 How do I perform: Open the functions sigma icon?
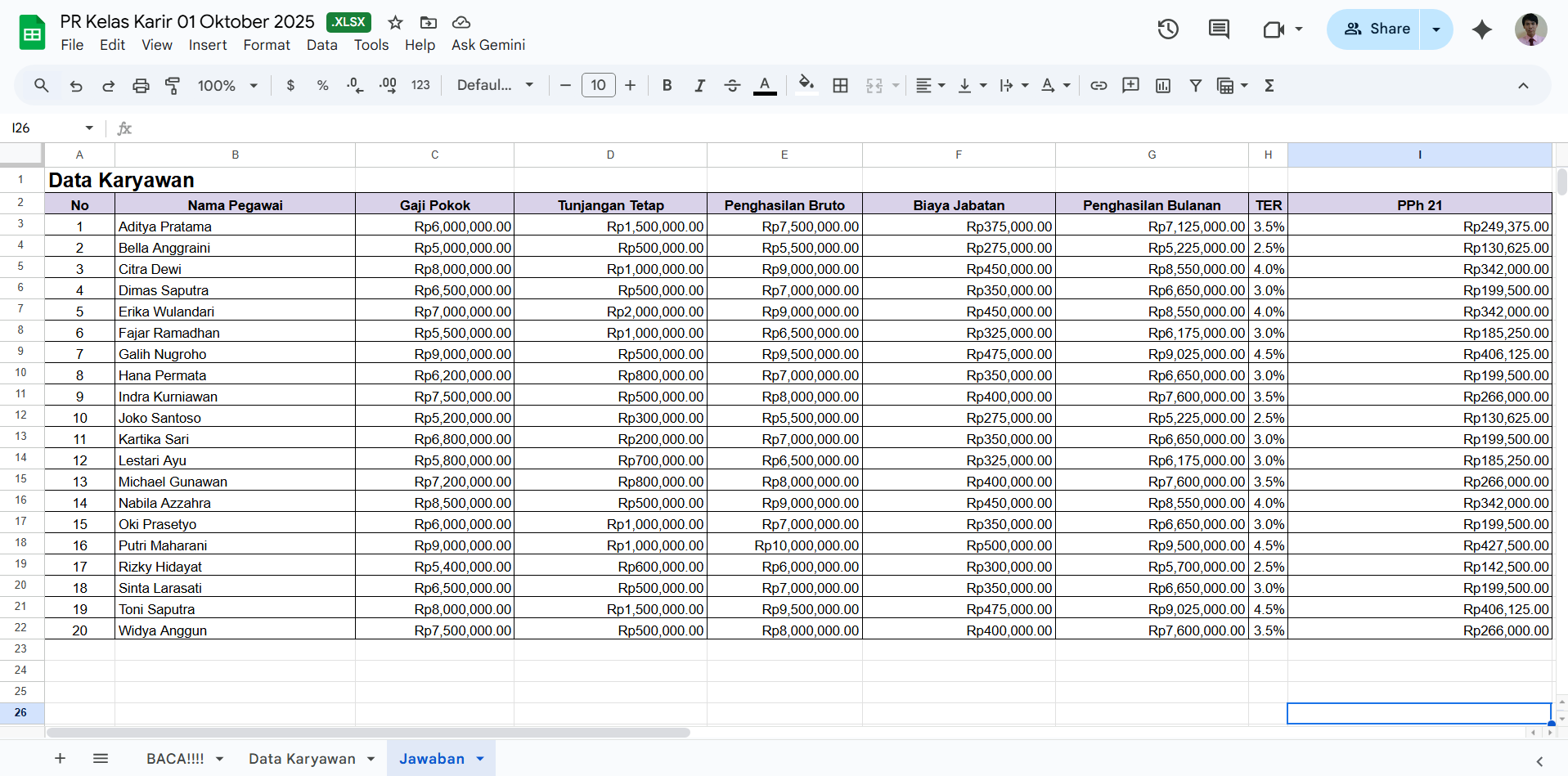1269,86
